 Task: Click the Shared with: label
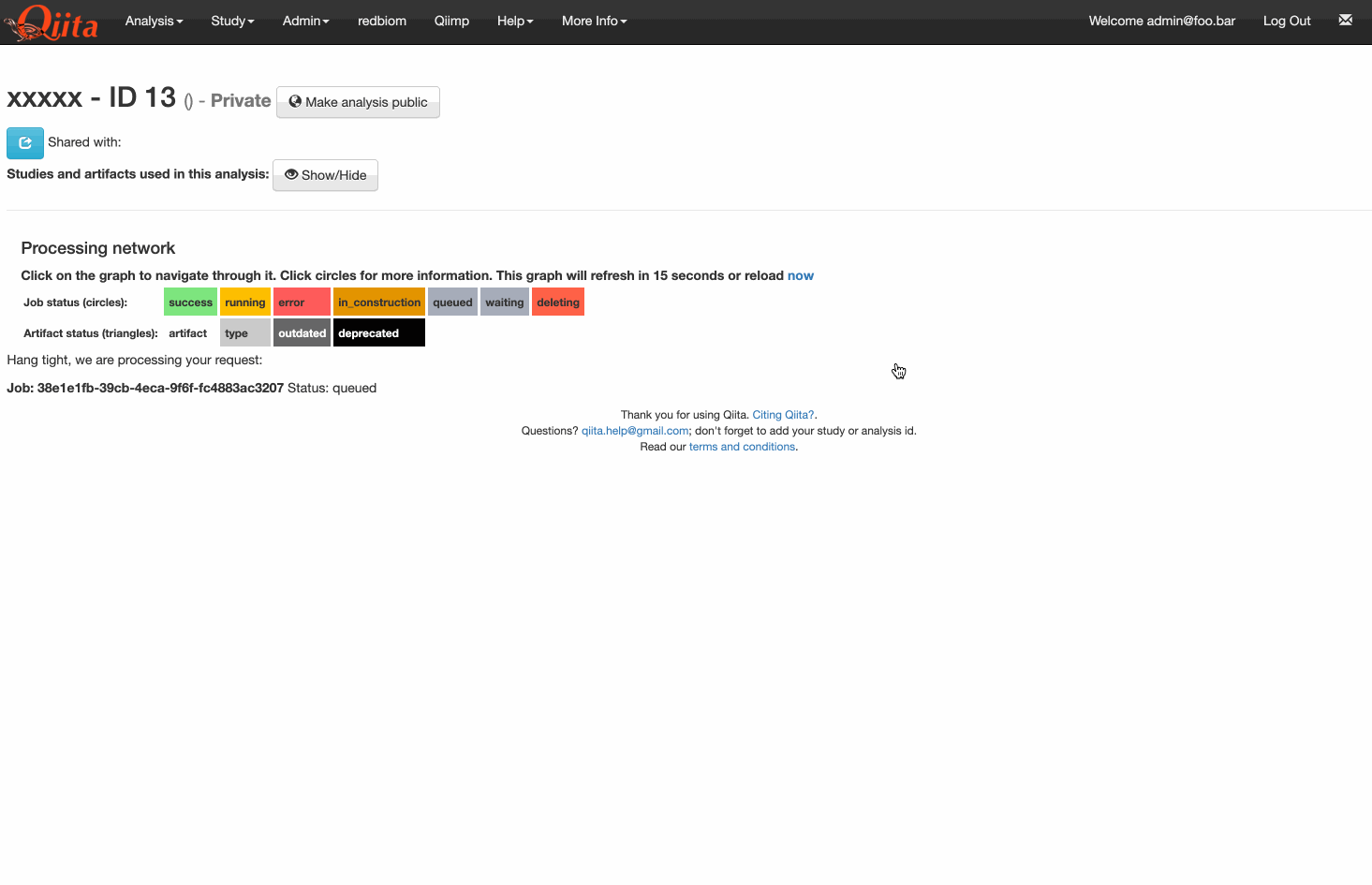pos(84,142)
